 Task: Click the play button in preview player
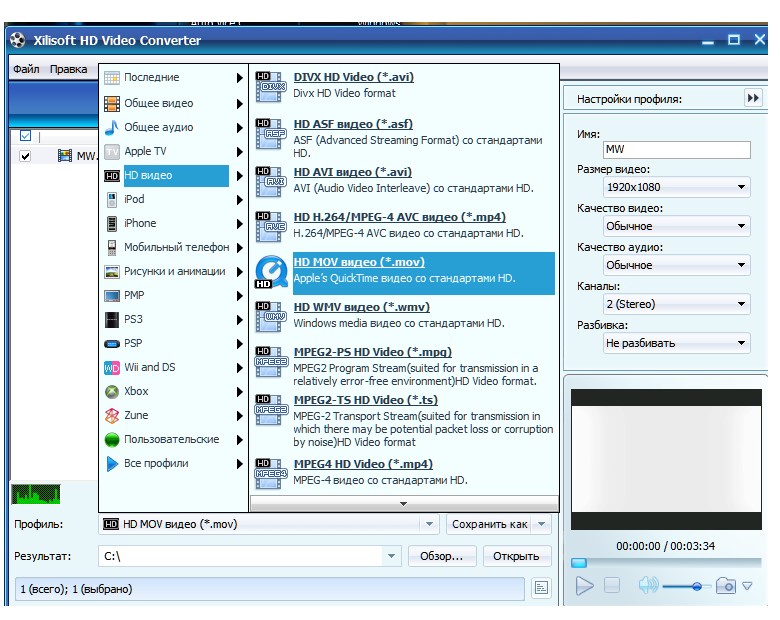pos(585,586)
